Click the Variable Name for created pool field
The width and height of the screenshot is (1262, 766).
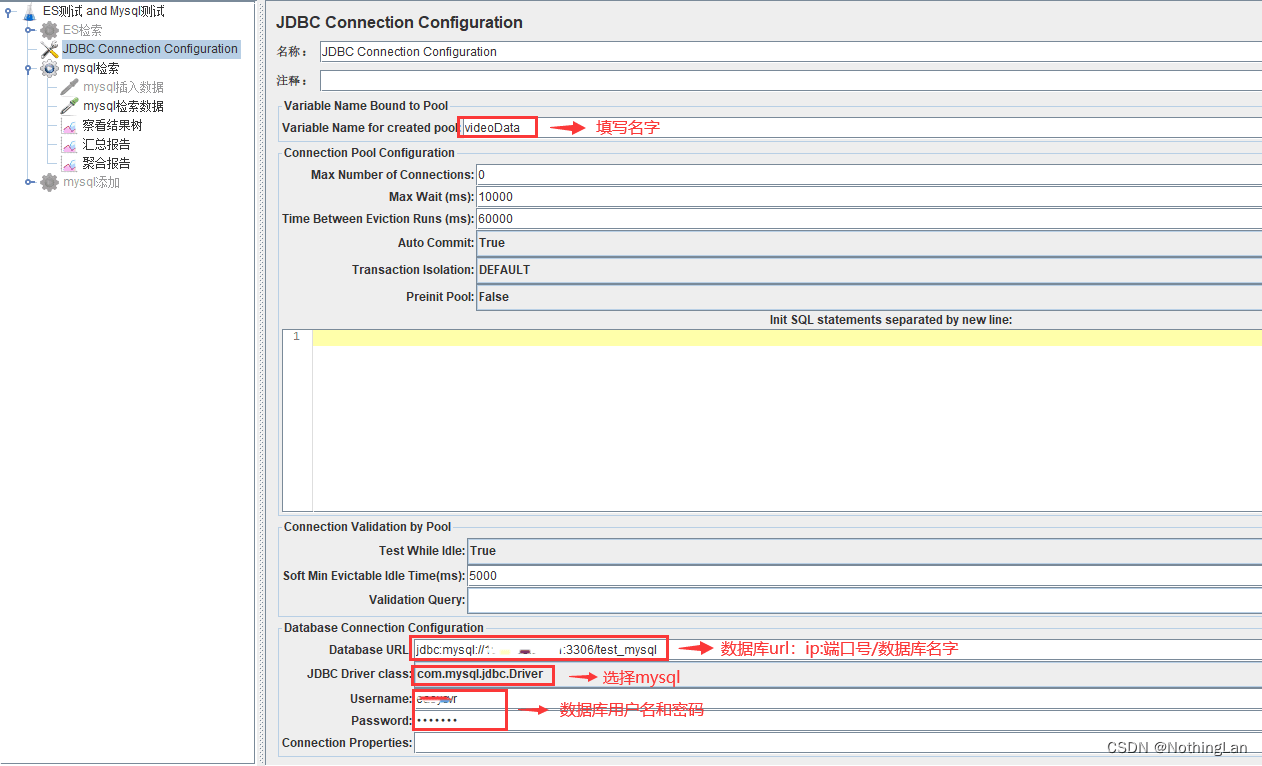pos(496,127)
